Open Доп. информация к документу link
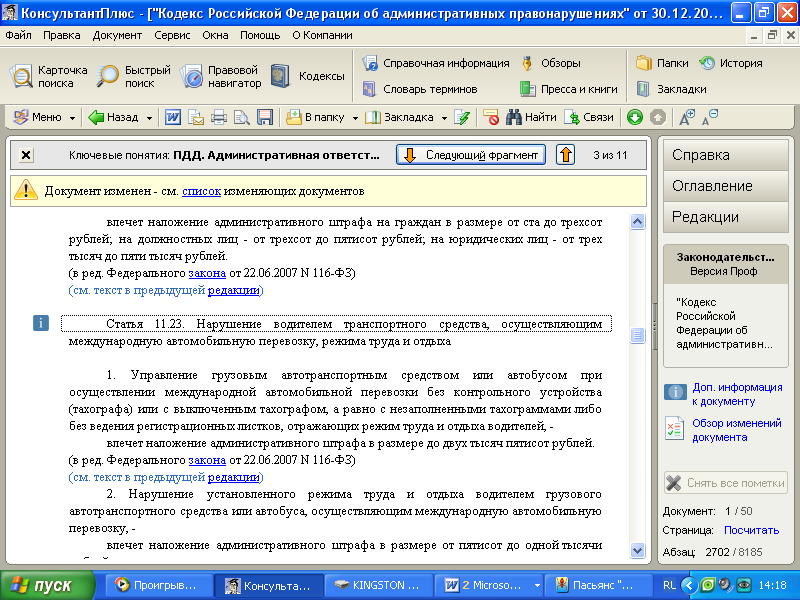 point(737,394)
